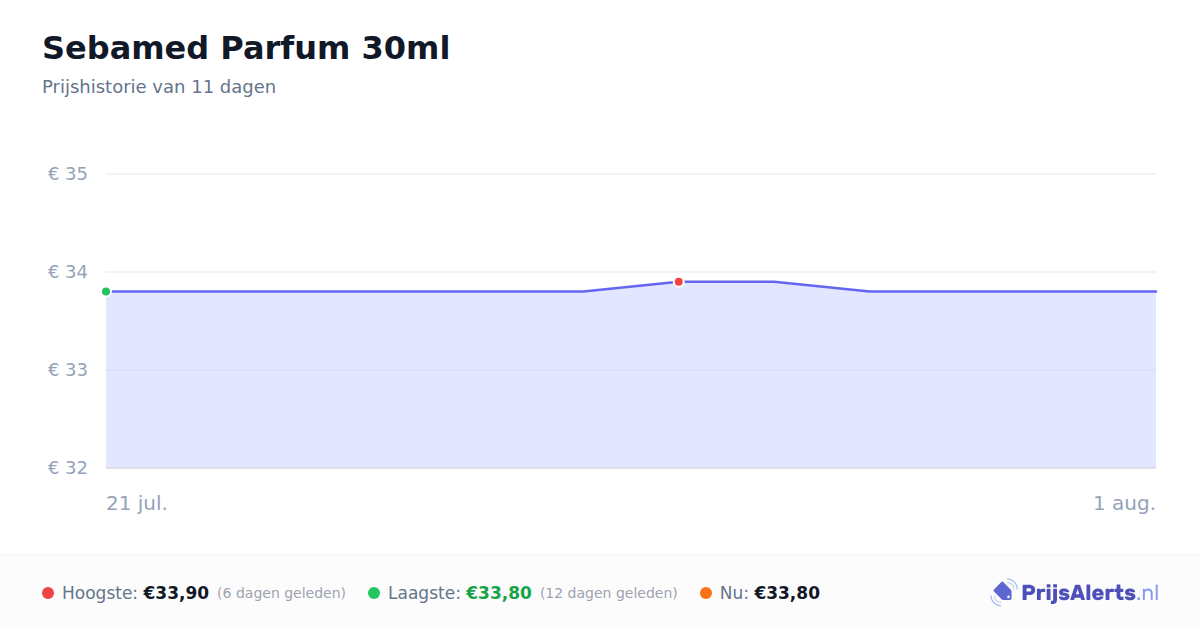Click the green Laagste legend dot
1200x630 pixels.
tap(374, 593)
